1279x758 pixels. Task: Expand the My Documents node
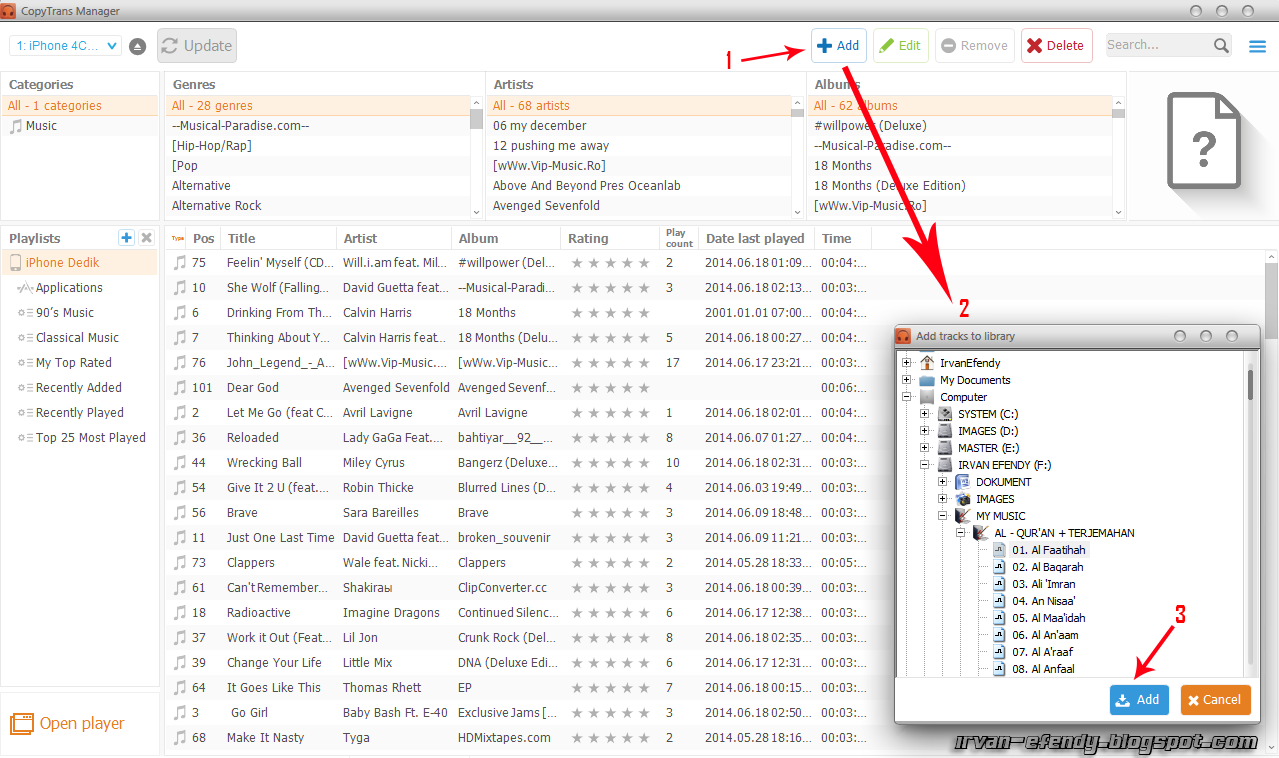(907, 380)
